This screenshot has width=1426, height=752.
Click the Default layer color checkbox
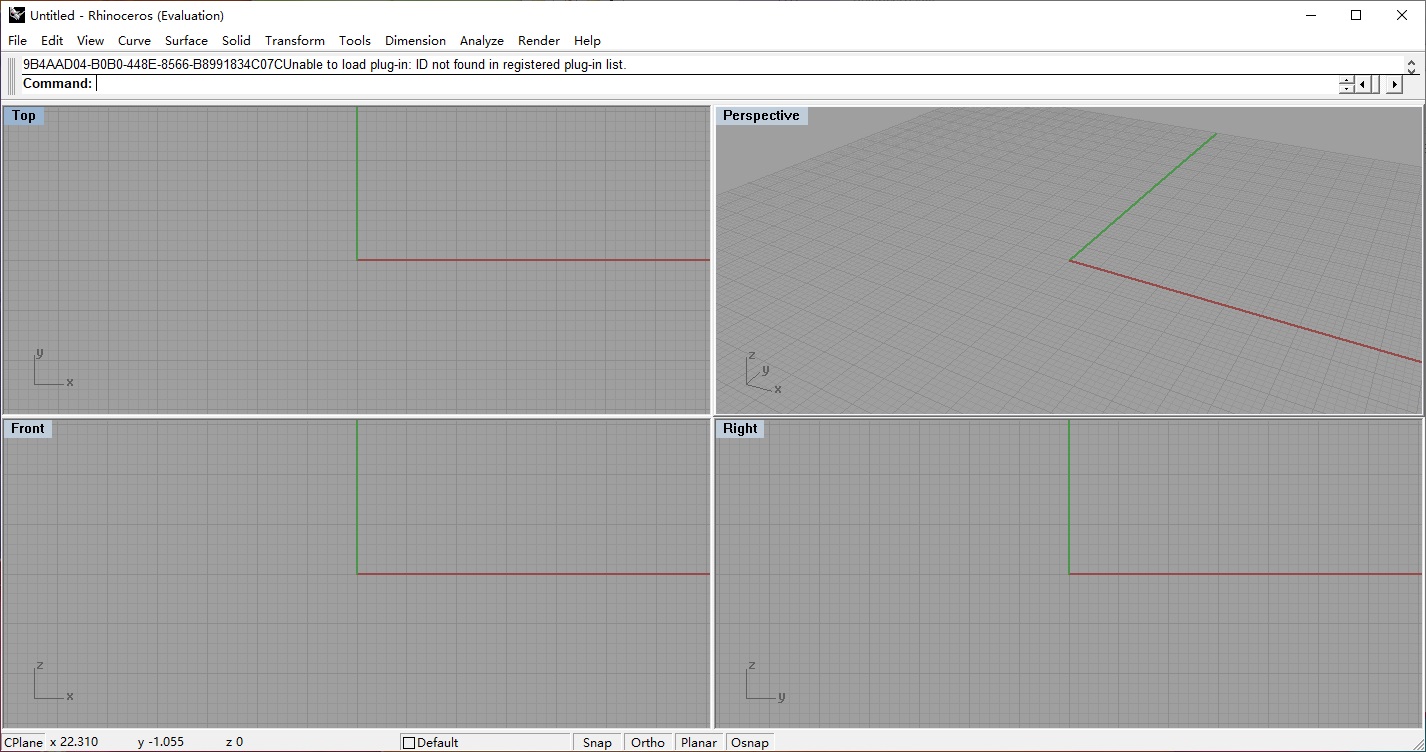408,743
